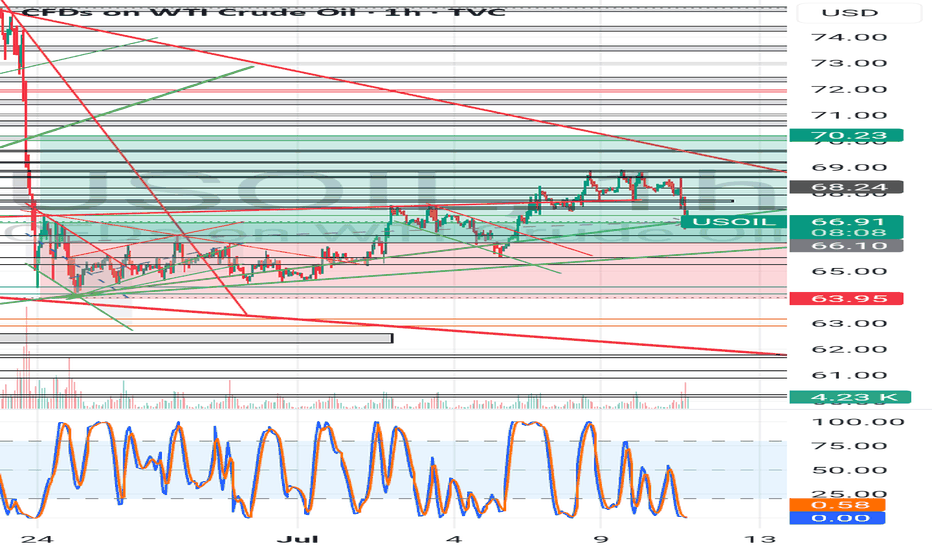Click the 73.00 price axis tick

click(849, 63)
